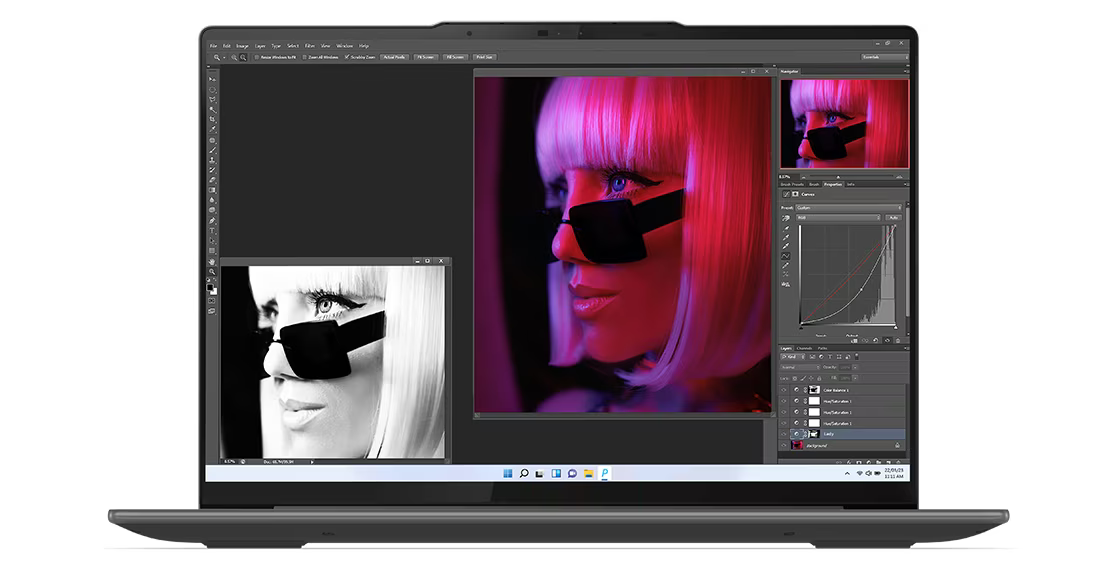Select the Crop tool
The image size is (1116, 567).
(x=212, y=119)
